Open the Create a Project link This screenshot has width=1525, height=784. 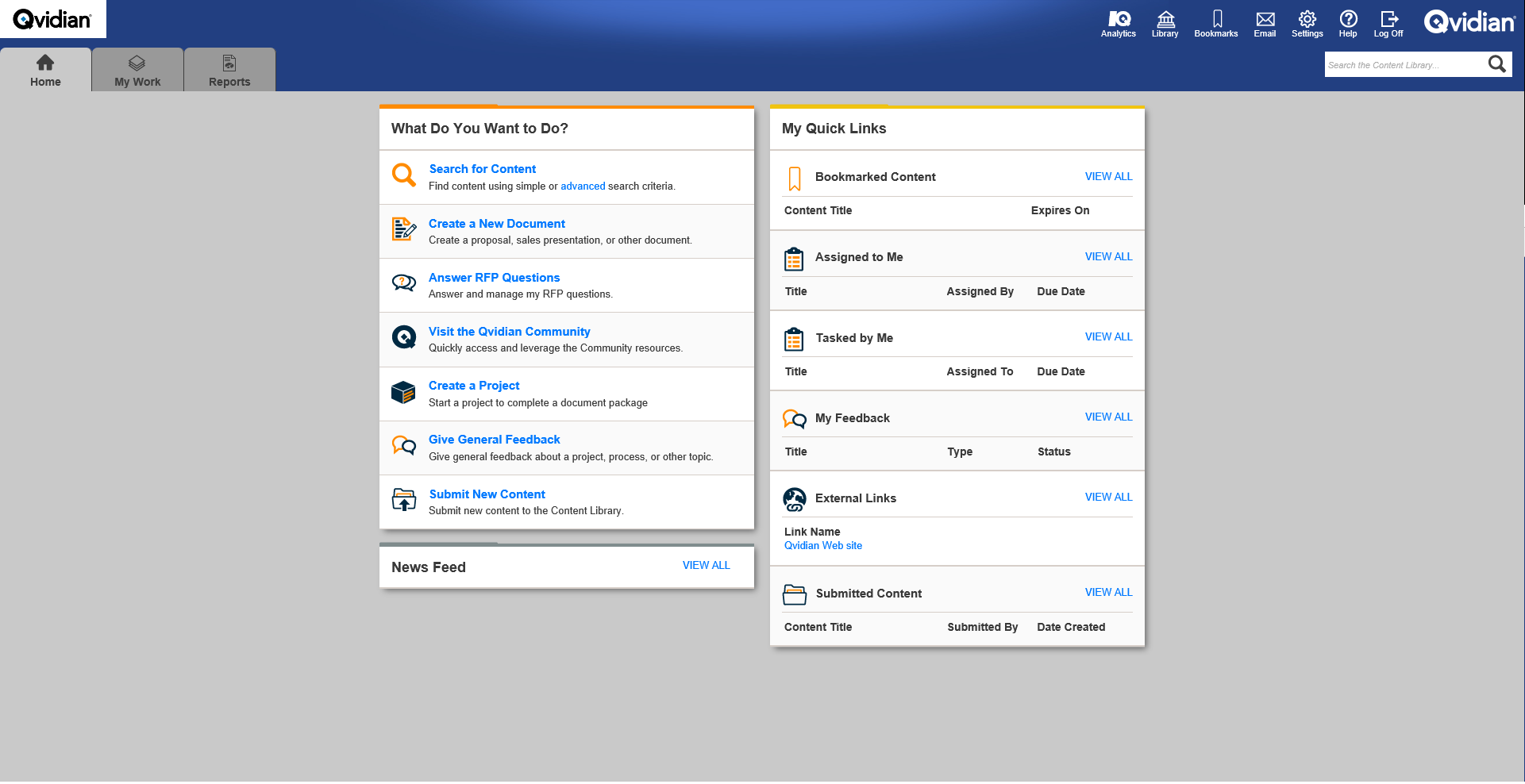[474, 386]
